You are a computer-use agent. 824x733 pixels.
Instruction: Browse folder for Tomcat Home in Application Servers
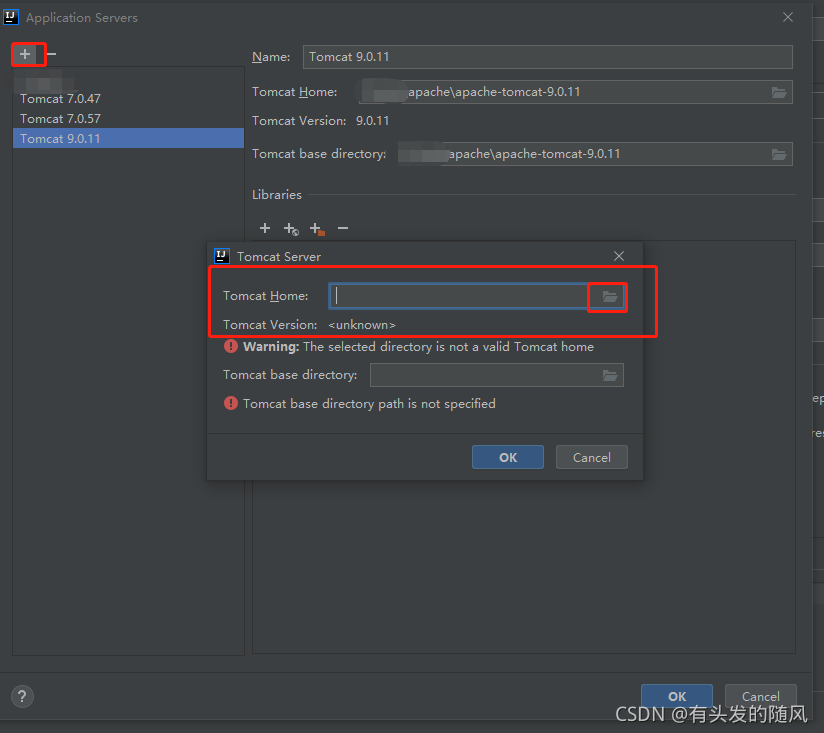(779, 92)
